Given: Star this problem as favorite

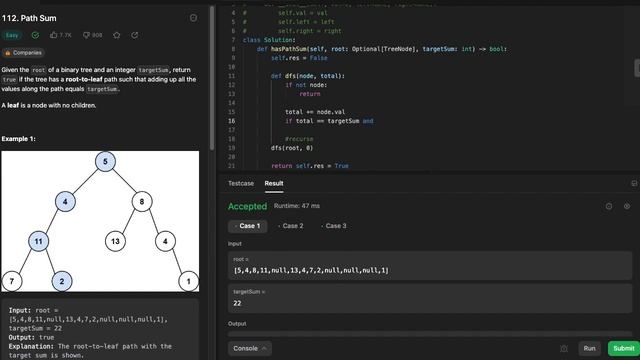Looking at the screenshot, I should (117, 35).
